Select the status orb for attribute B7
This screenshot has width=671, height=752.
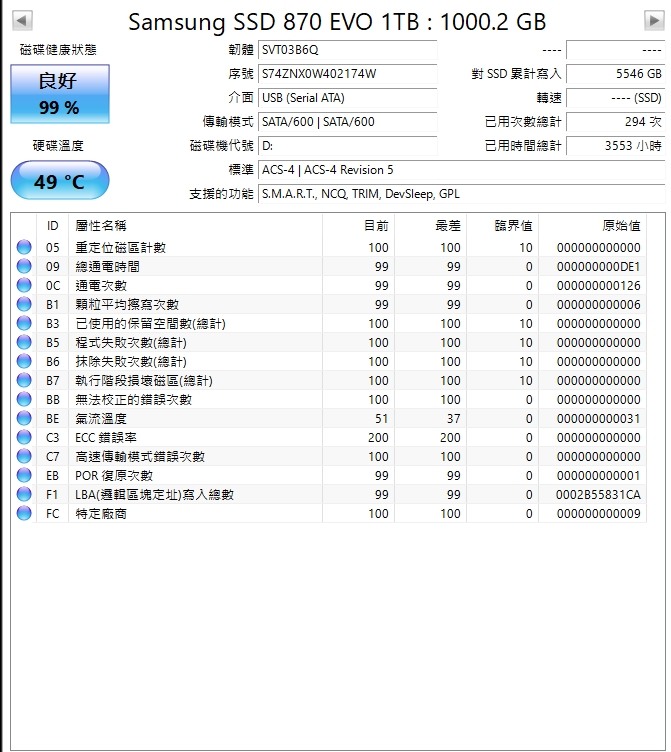tap(24, 380)
